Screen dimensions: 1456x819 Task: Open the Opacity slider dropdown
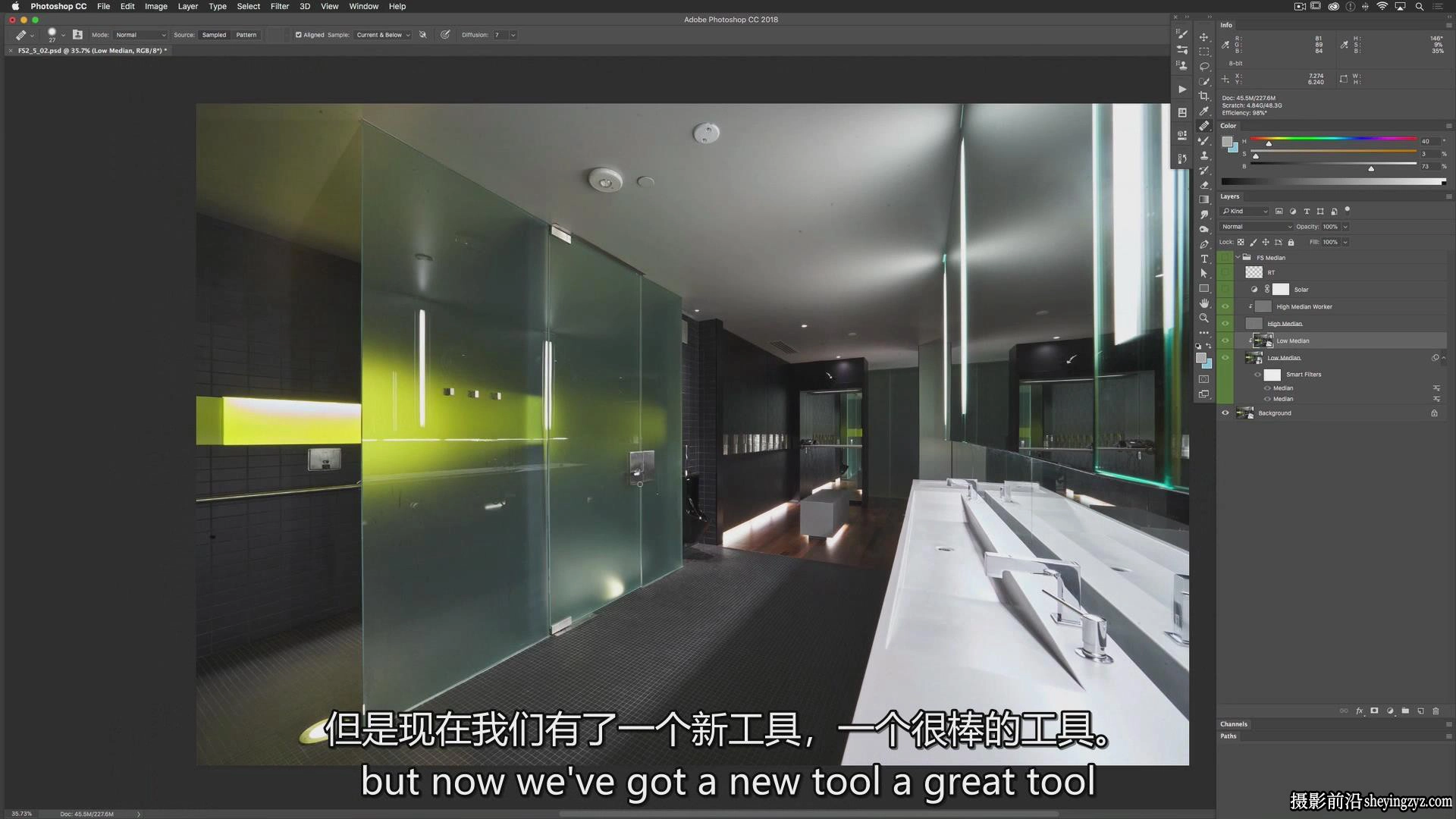(1346, 227)
